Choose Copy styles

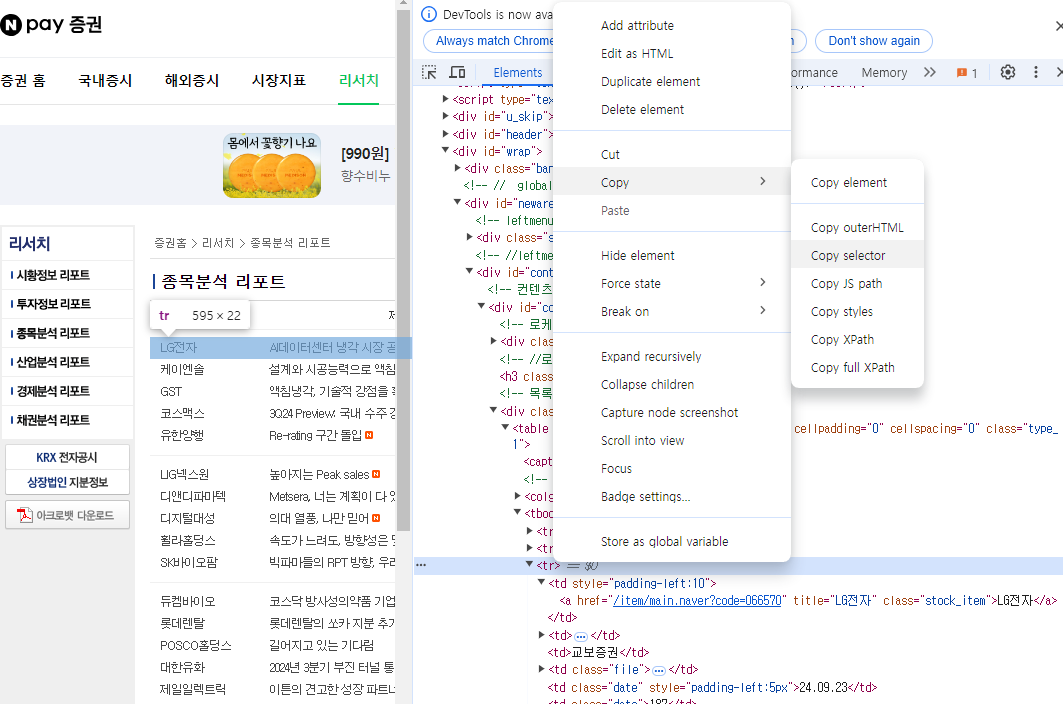point(857,312)
